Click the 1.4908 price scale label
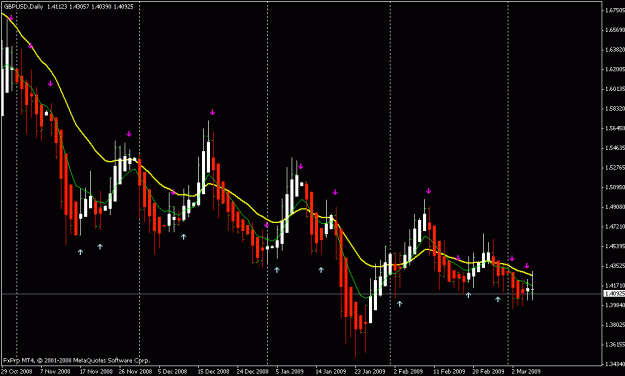 pos(614,207)
